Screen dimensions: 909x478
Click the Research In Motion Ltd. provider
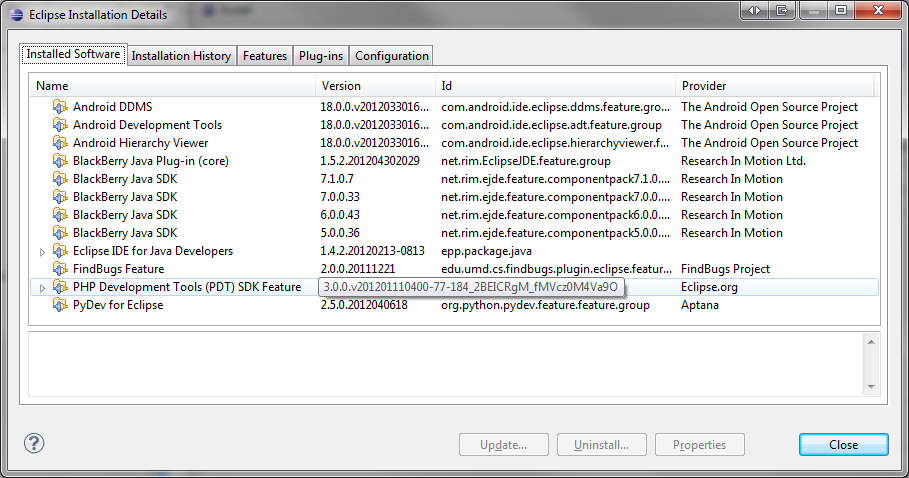tap(743, 160)
